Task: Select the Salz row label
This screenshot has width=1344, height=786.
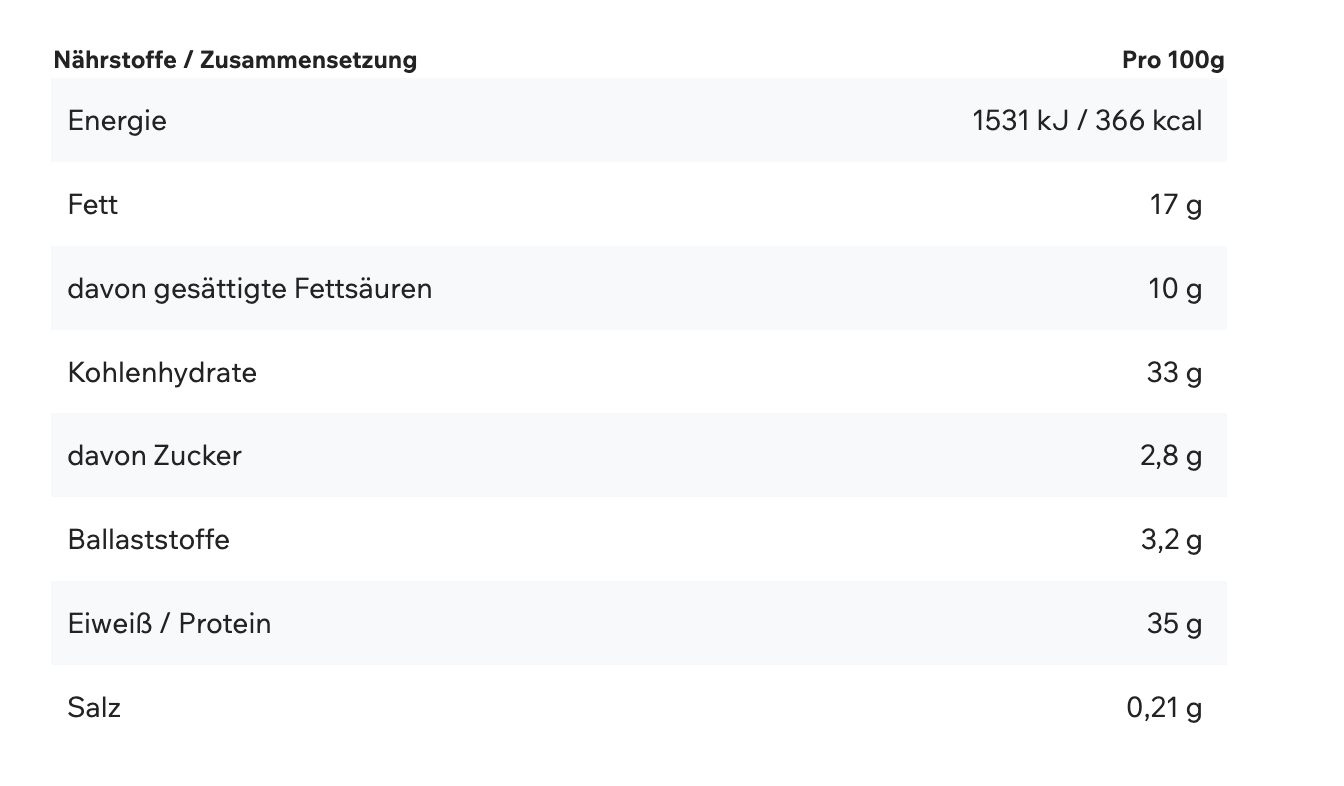Action: point(94,708)
